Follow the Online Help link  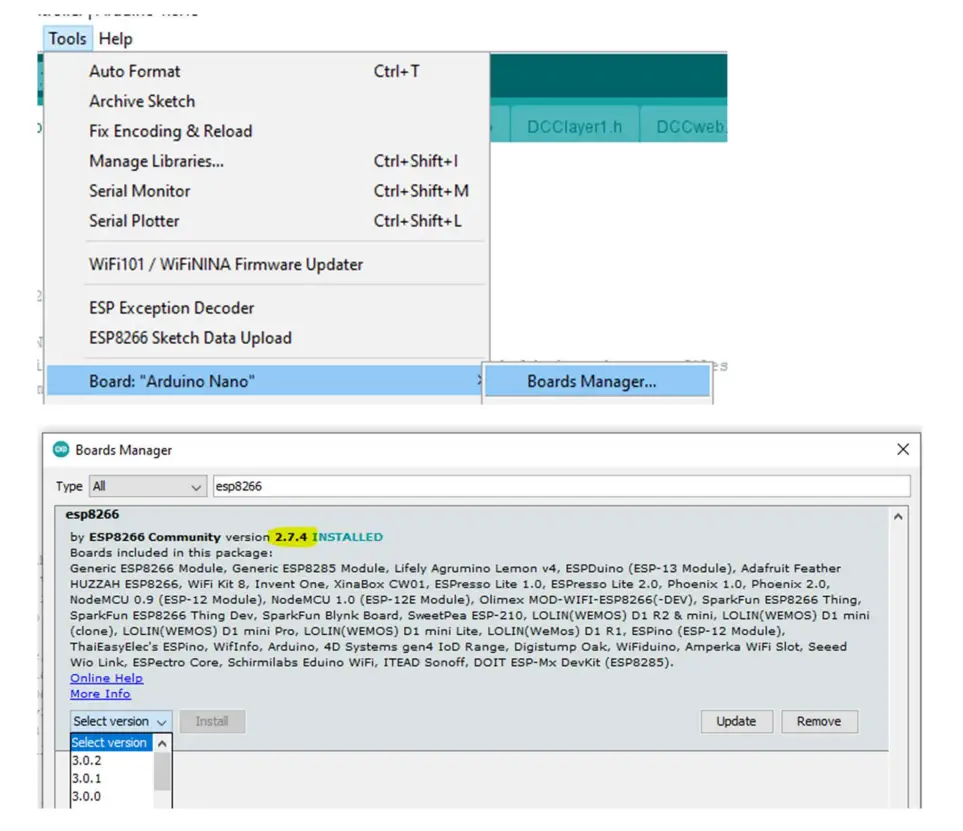pos(106,678)
